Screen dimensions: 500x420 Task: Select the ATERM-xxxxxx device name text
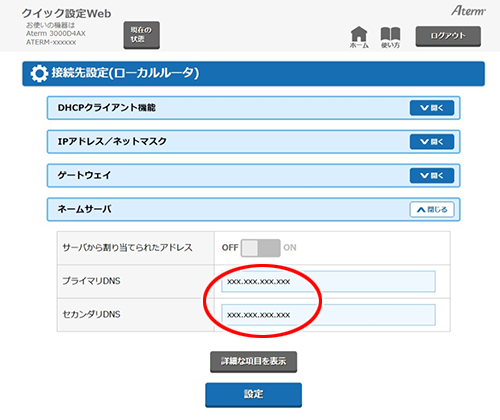tap(51, 42)
